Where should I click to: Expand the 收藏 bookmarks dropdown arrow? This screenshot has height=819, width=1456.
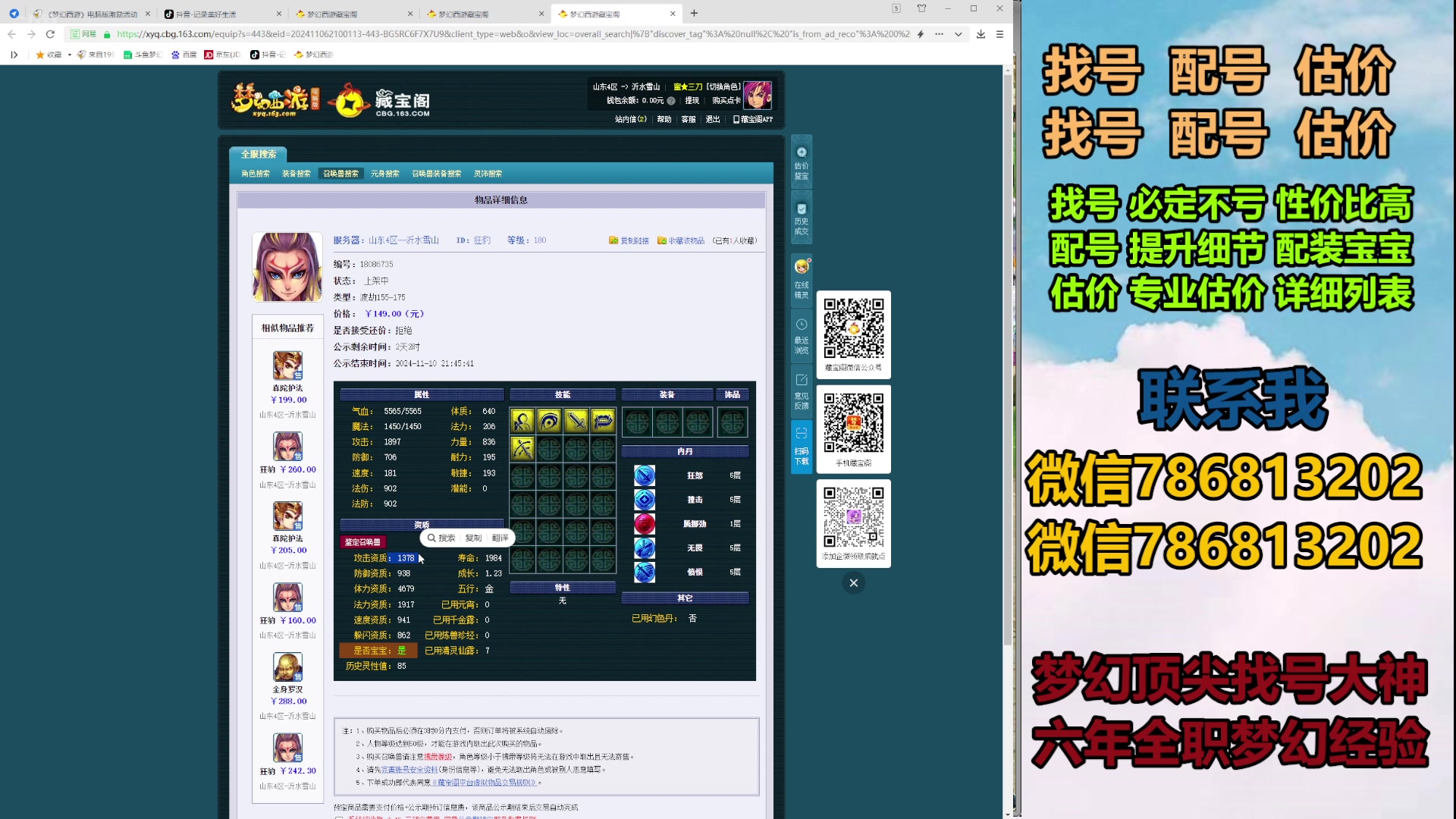(x=70, y=55)
